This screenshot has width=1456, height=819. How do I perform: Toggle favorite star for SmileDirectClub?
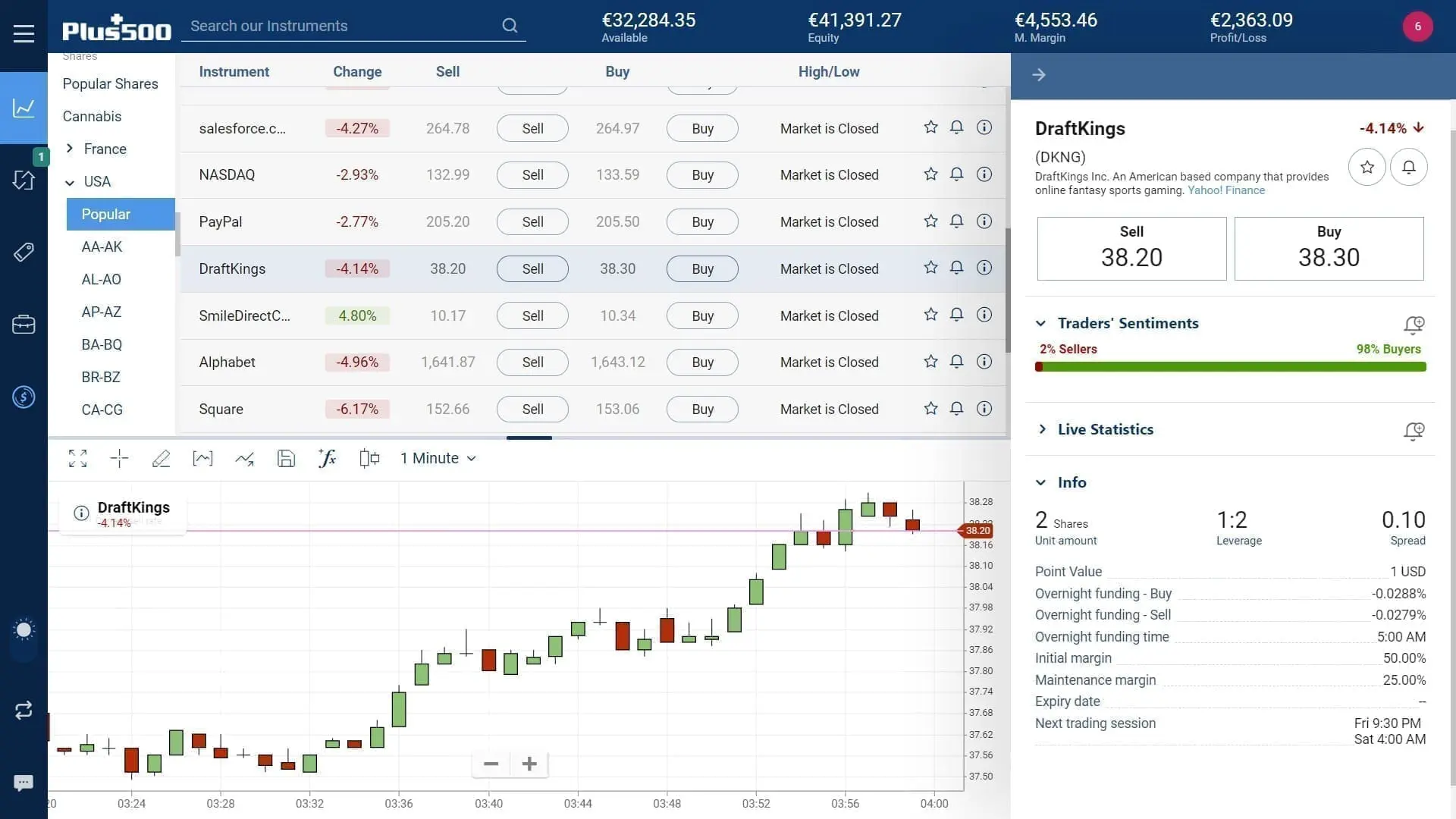[930, 315]
